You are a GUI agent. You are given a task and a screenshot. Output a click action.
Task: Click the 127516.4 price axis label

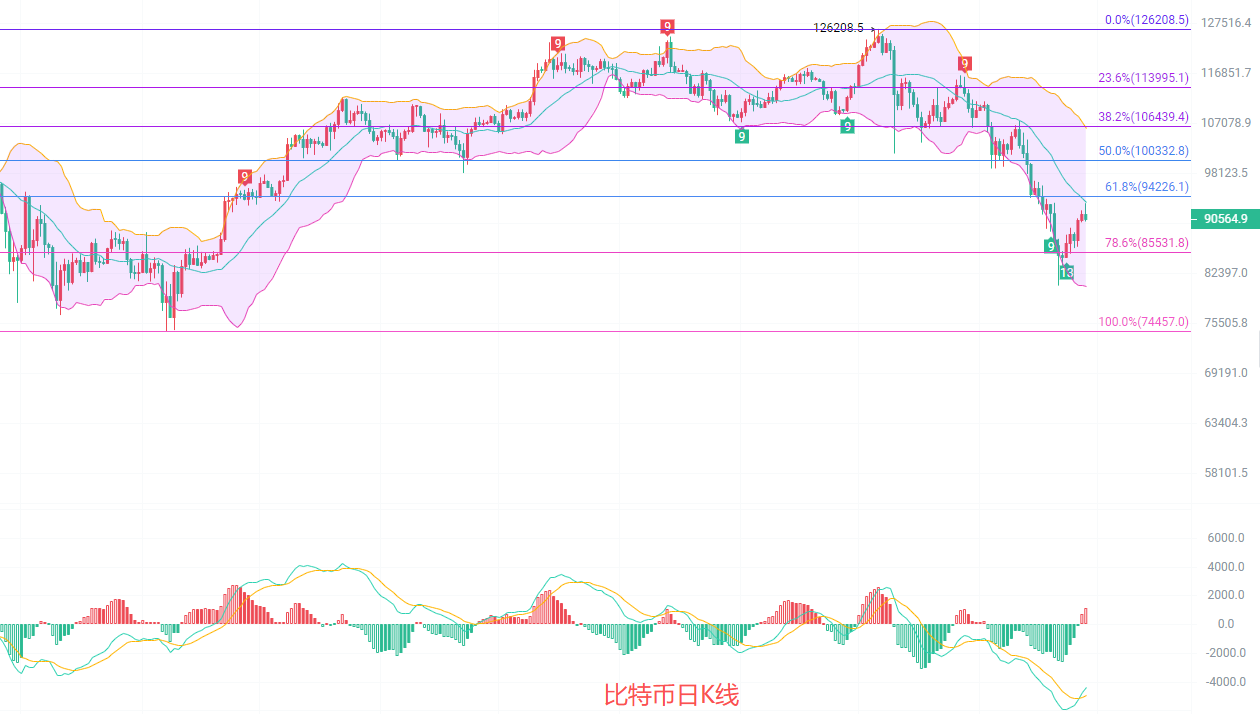[x=1226, y=22]
